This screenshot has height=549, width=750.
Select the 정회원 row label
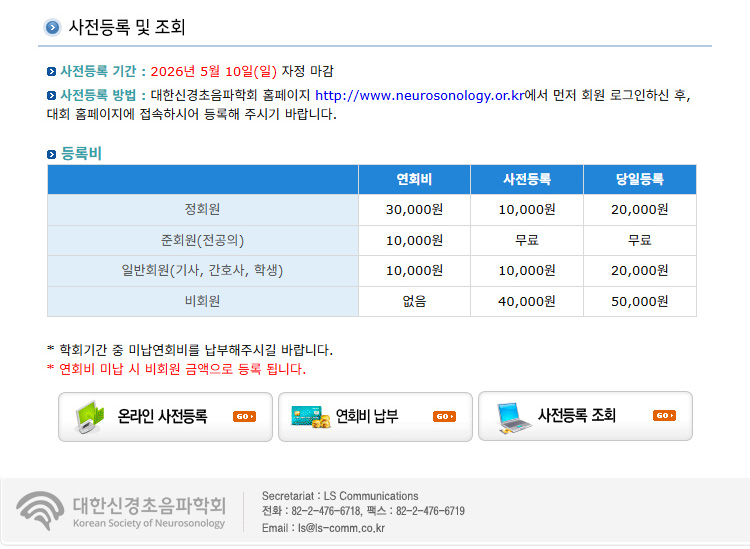click(202, 210)
